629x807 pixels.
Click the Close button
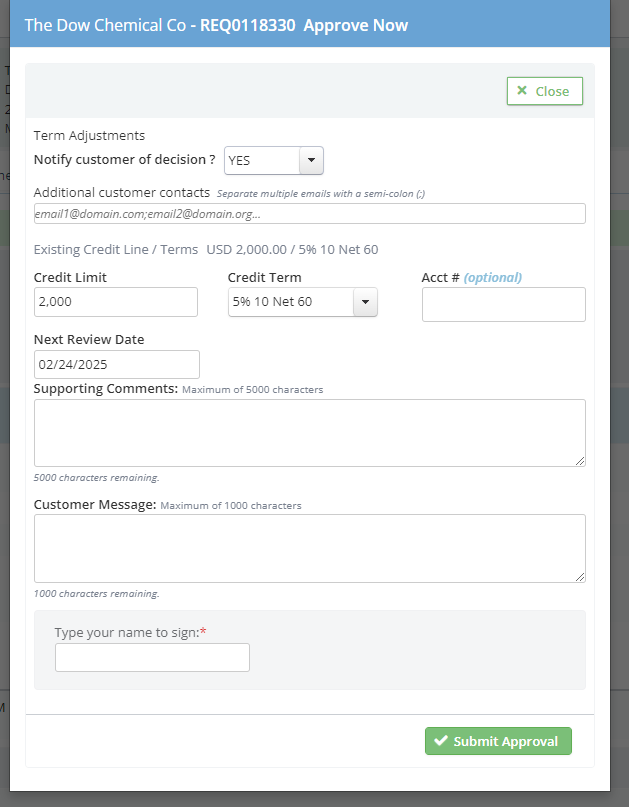click(545, 91)
